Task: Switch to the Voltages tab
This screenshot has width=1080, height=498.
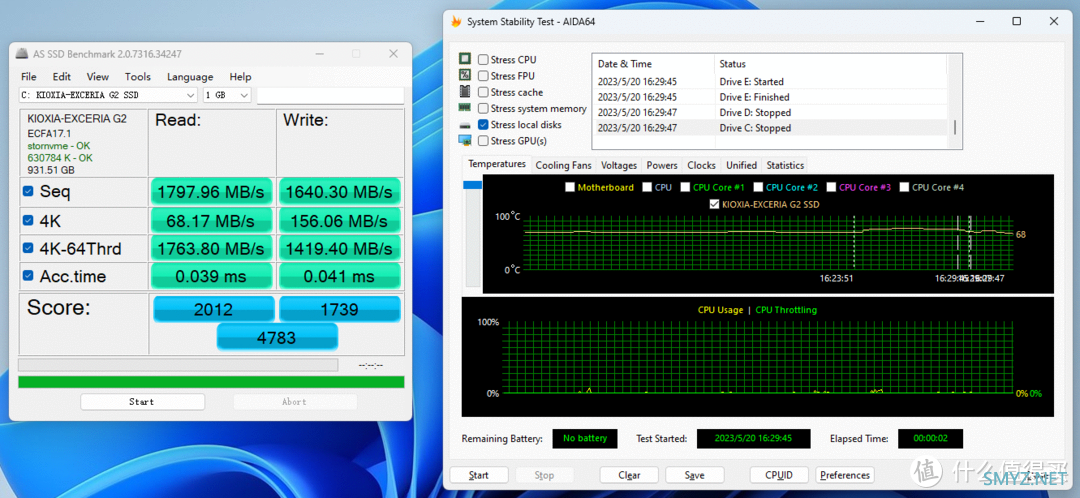Action: (619, 165)
